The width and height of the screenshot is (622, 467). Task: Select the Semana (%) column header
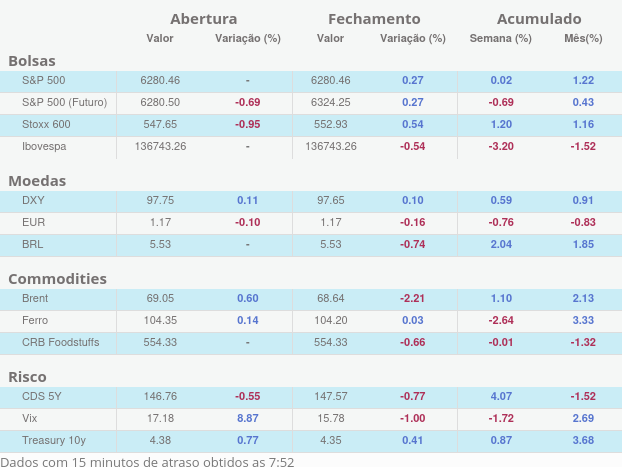click(501, 39)
